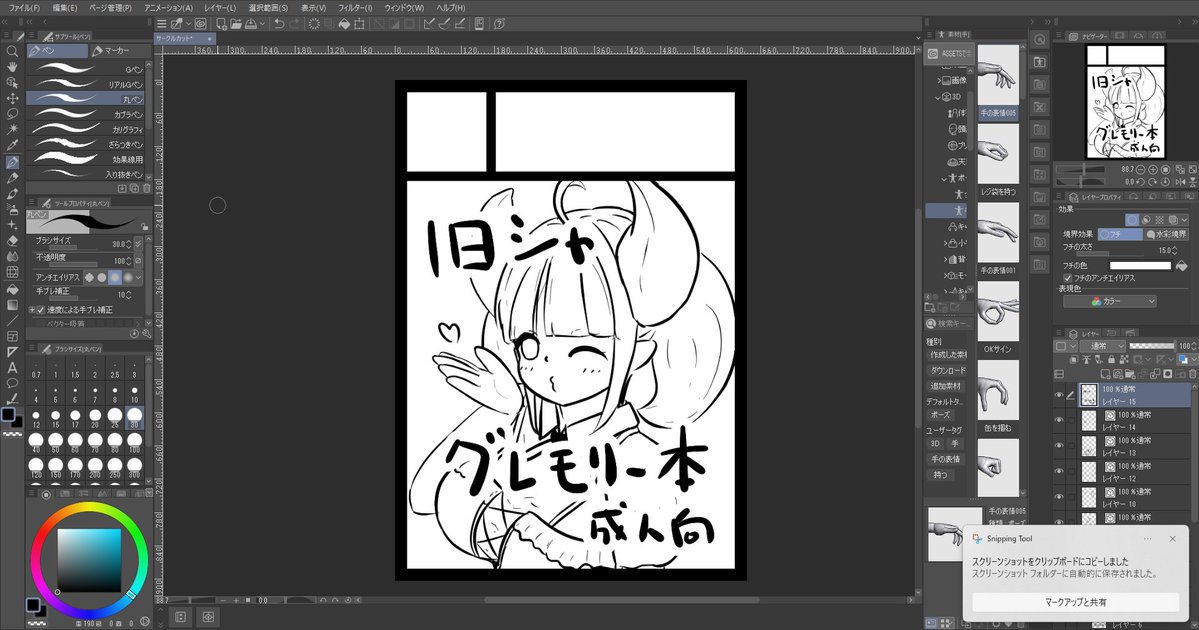This screenshot has width=1199, height=630.
Task: Open the 編集(E) menu
Action: click(x=65, y=8)
